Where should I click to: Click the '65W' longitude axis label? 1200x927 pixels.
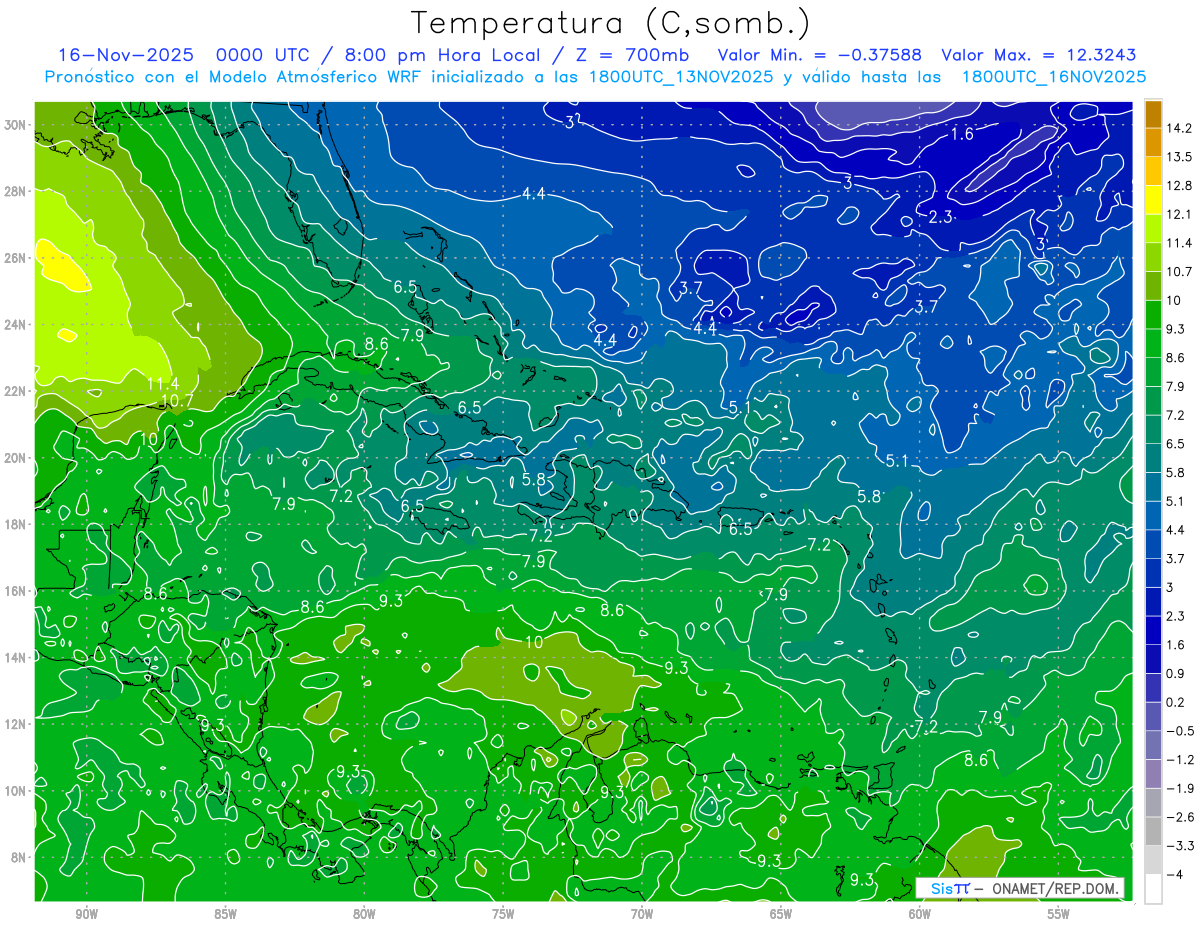781,913
